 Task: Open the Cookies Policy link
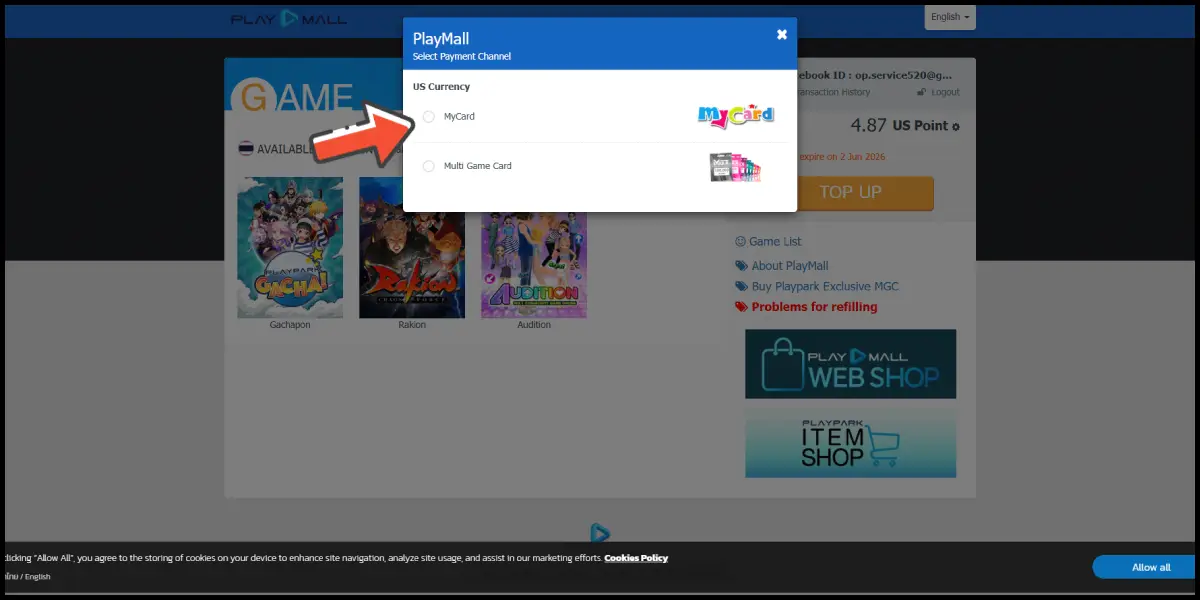click(636, 558)
